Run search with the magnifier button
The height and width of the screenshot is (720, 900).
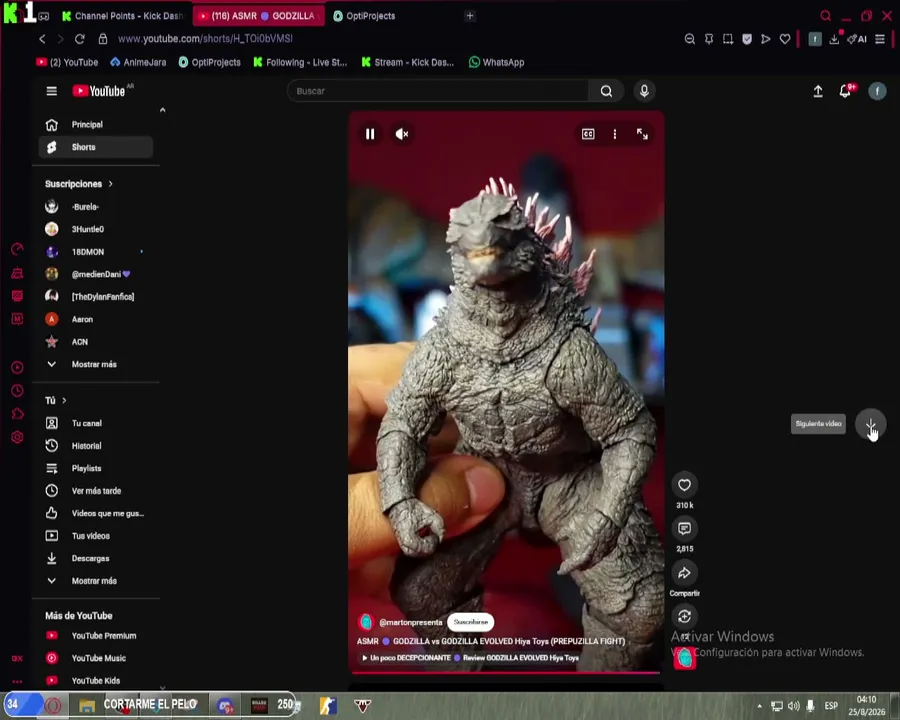tap(606, 91)
